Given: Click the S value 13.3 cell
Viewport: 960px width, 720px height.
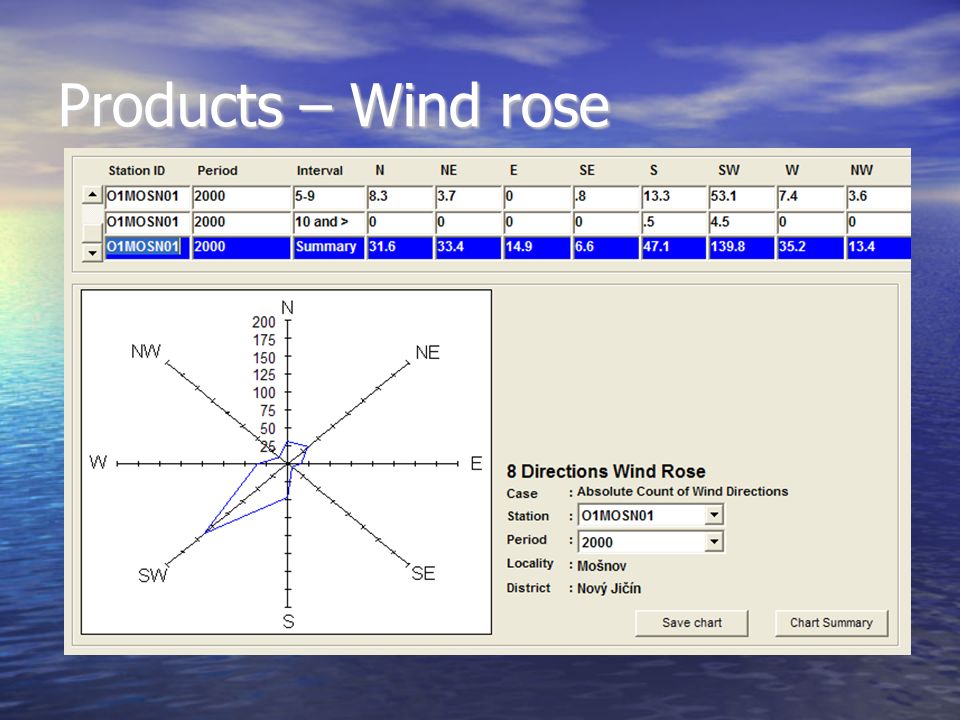Looking at the screenshot, I should pyautogui.click(x=673, y=197).
